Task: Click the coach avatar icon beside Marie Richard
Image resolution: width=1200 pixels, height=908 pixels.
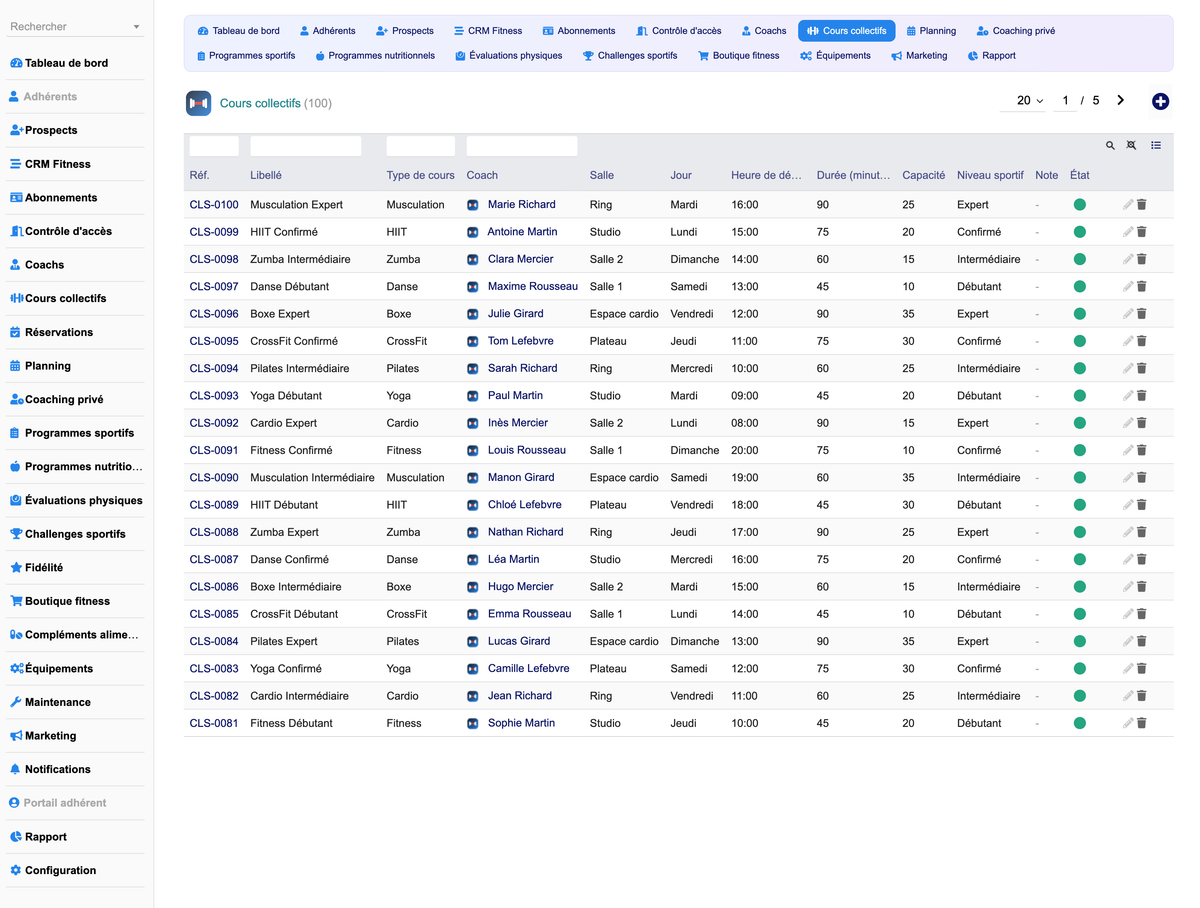Action: point(473,204)
